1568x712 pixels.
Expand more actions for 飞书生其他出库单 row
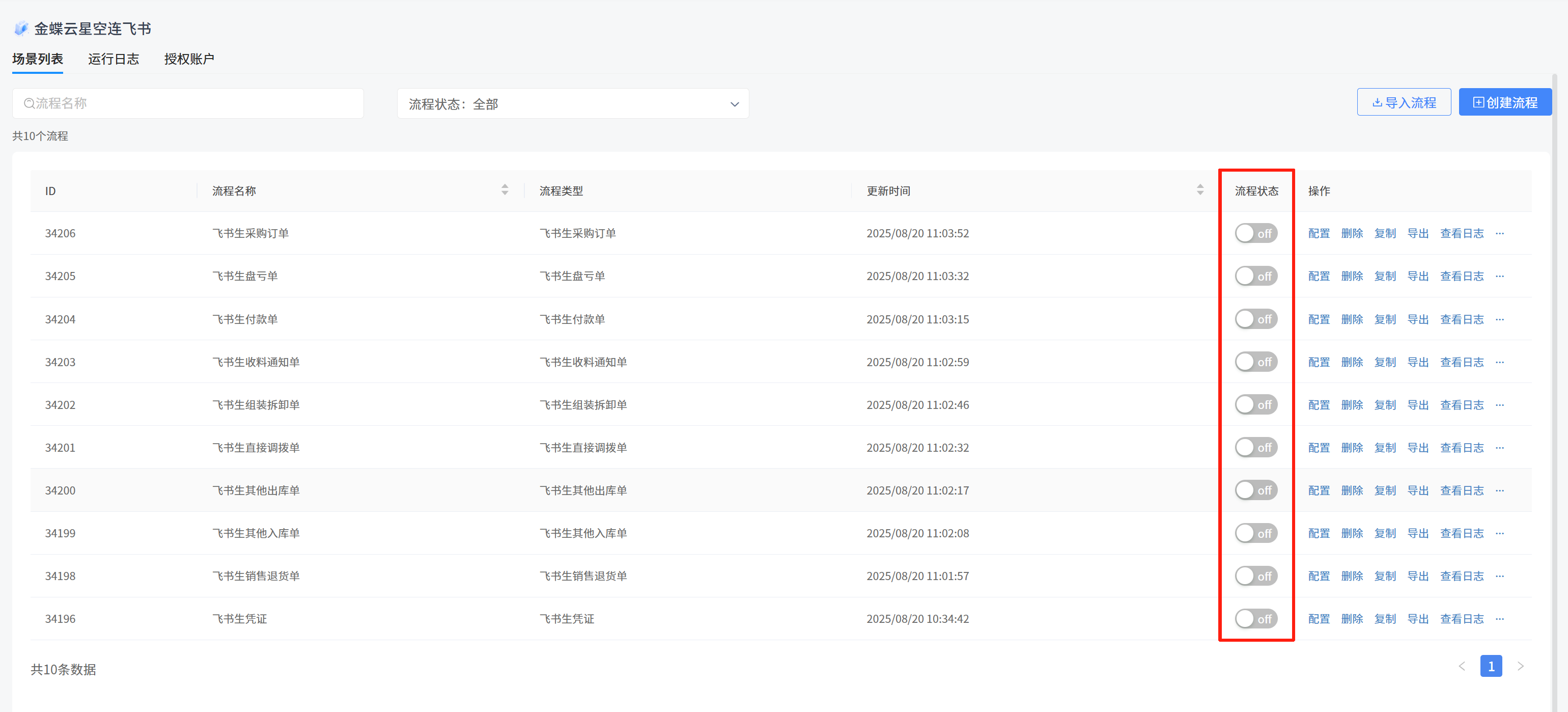coord(1499,490)
